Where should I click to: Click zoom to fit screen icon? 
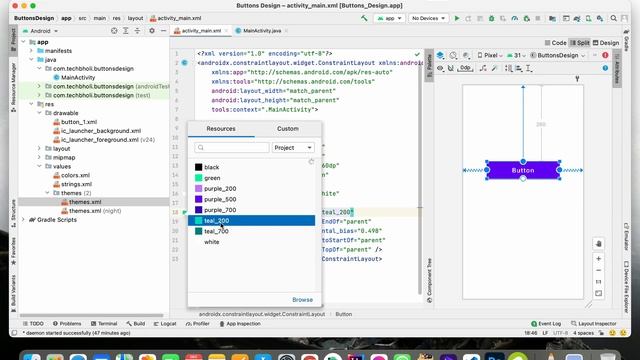598,293
